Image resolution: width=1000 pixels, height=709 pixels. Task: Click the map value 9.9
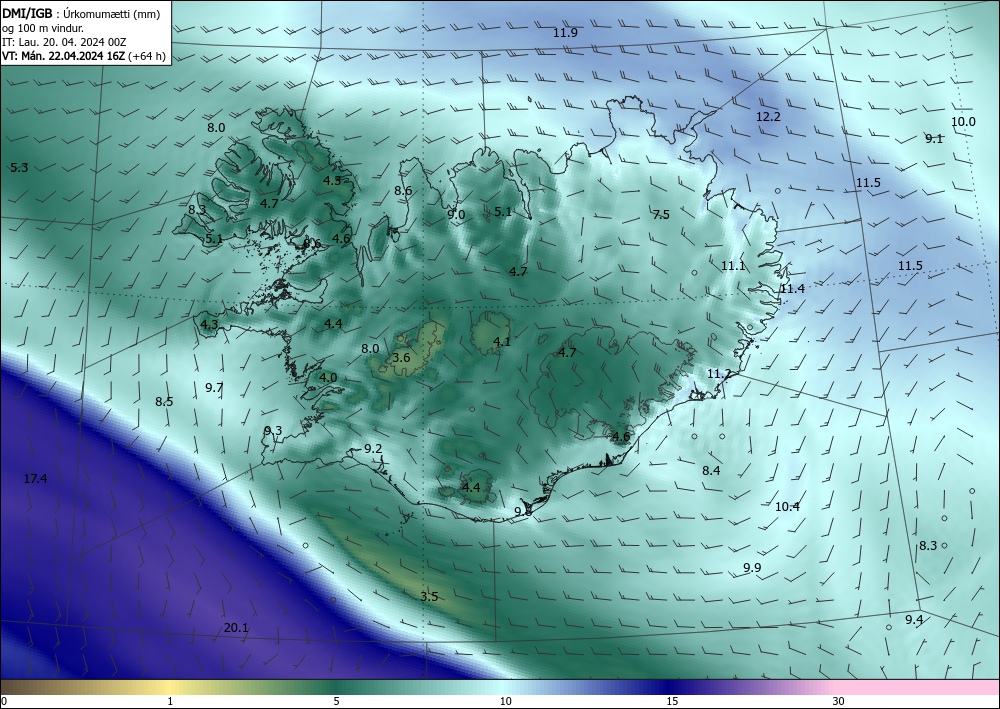pyautogui.click(x=752, y=567)
